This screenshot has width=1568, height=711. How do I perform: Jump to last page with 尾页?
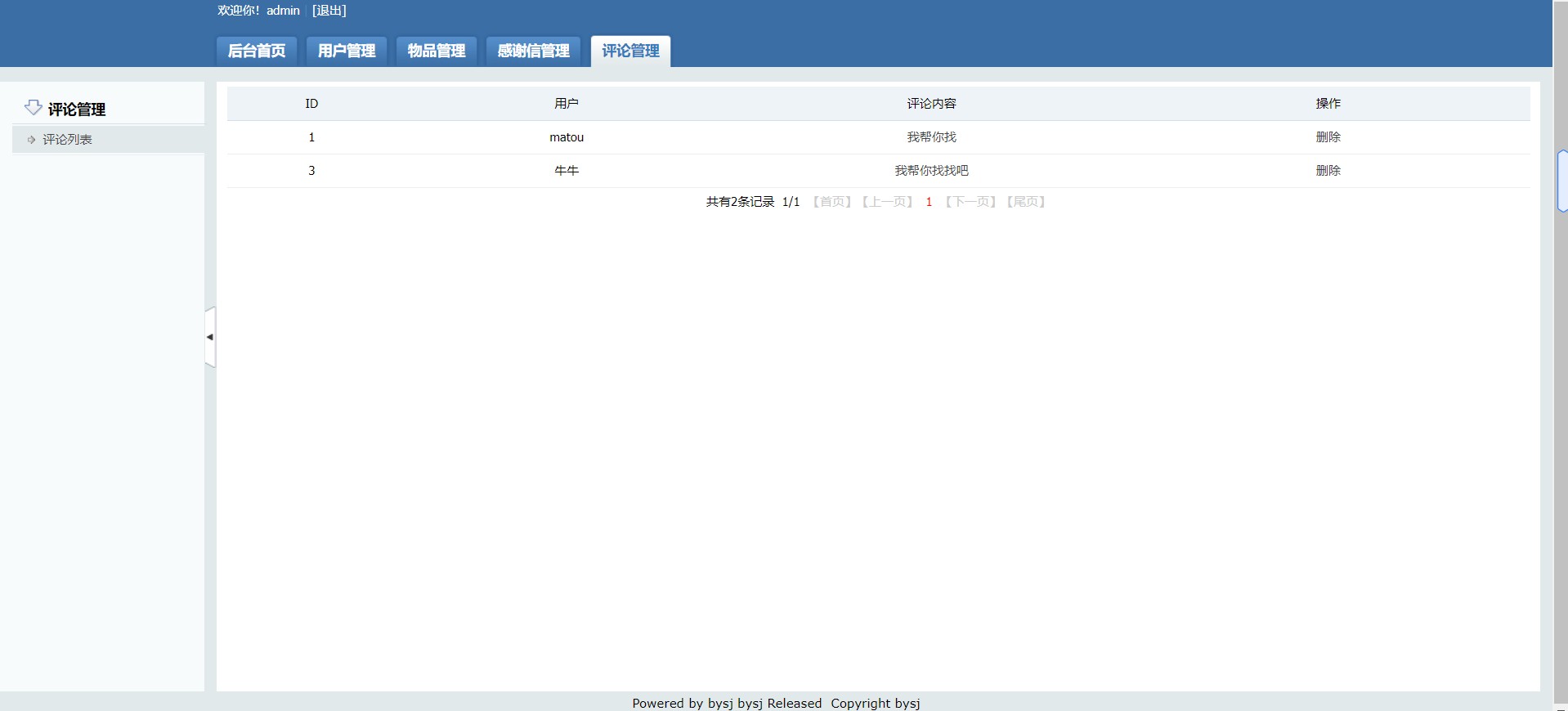point(1026,202)
